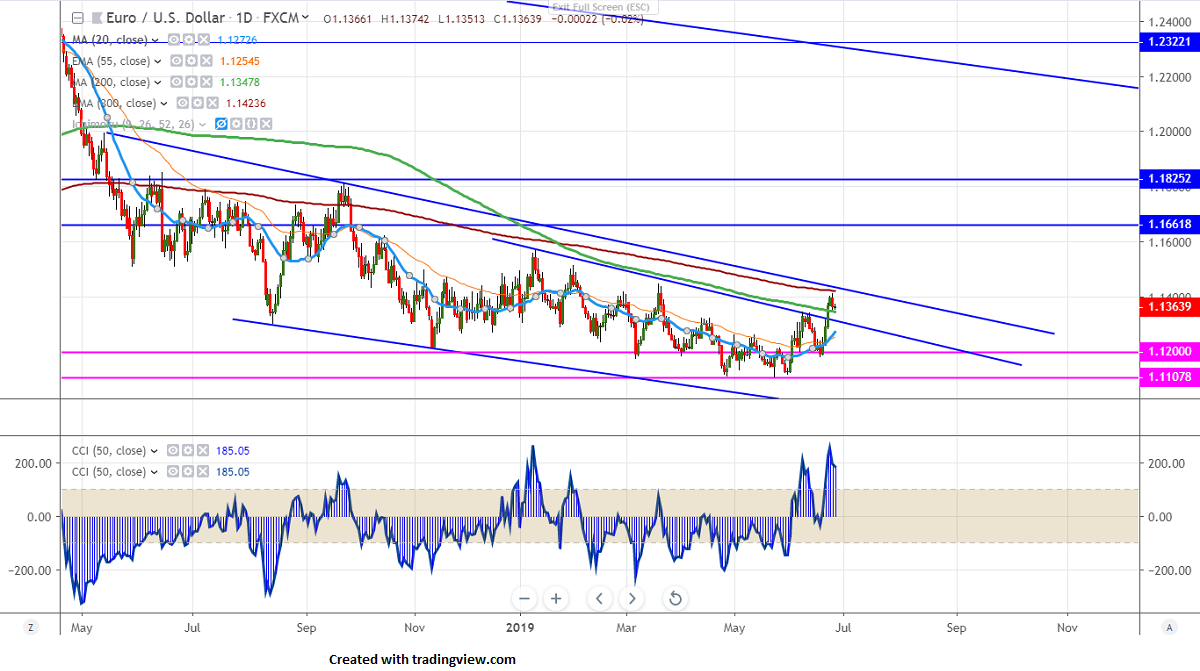Click the red 1.13639 current price label

pyautogui.click(x=1168, y=306)
